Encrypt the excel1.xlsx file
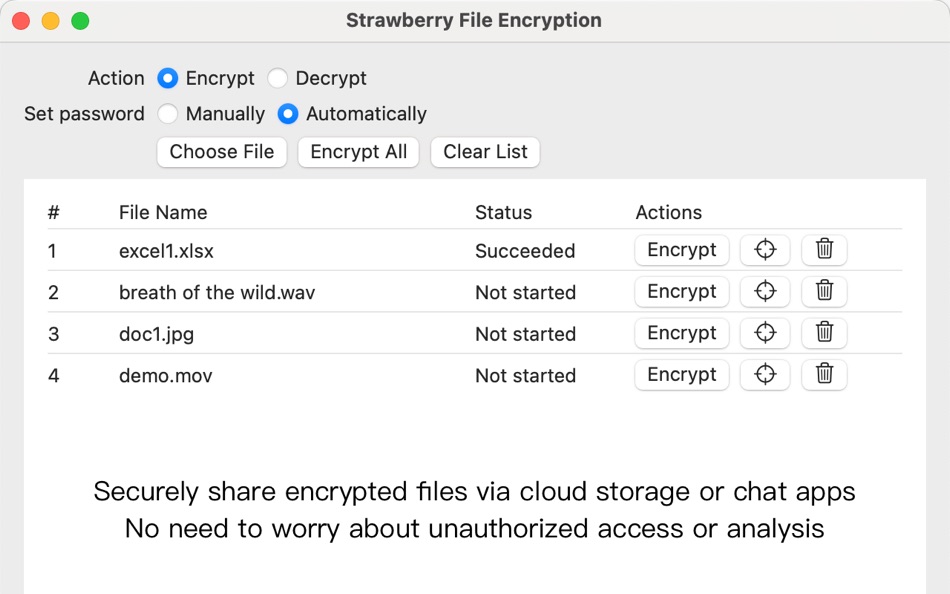This screenshot has width=950, height=594. pos(681,250)
